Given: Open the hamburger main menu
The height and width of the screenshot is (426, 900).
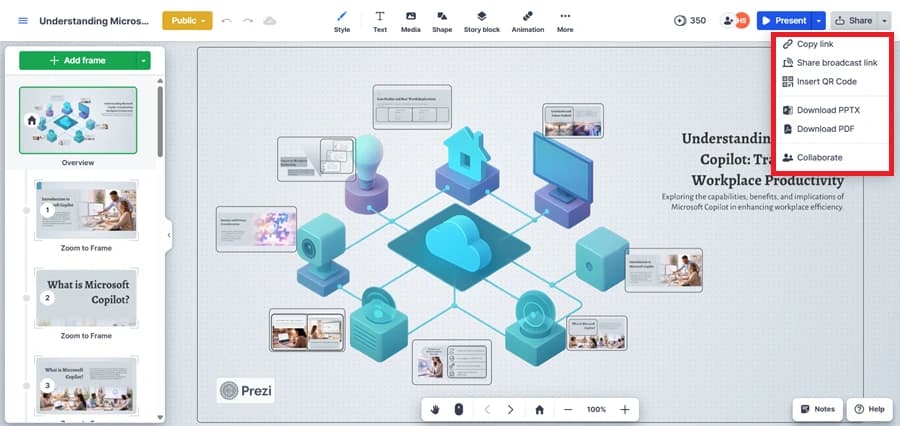Looking at the screenshot, I should tap(23, 21).
